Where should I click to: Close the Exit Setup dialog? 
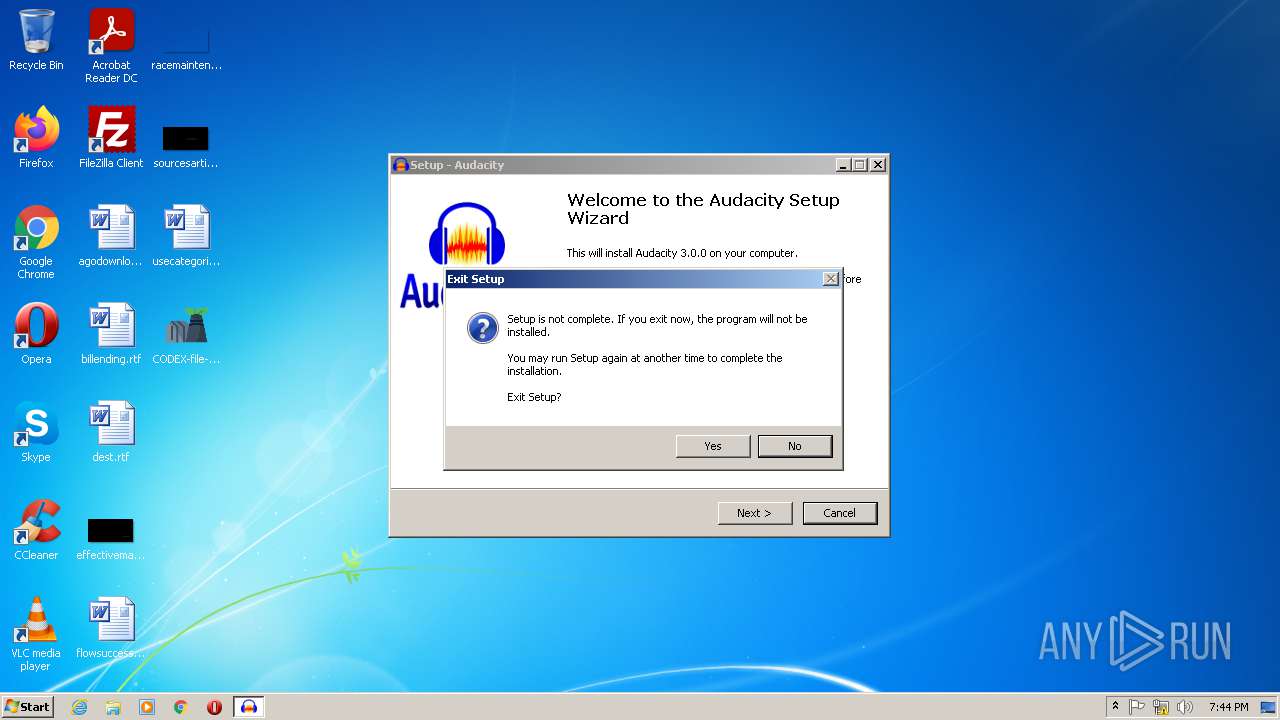pos(831,279)
